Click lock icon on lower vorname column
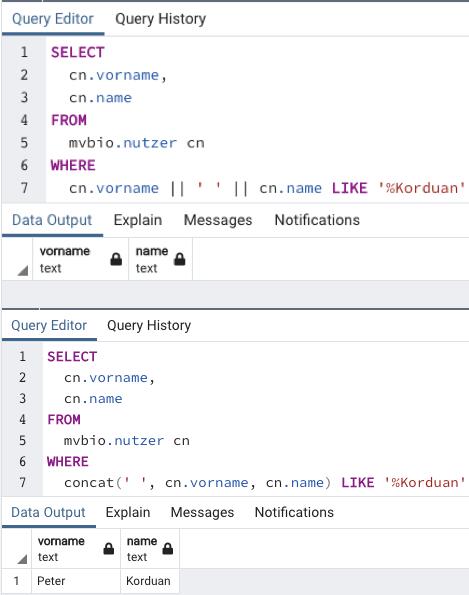469x595 pixels. tap(109, 549)
